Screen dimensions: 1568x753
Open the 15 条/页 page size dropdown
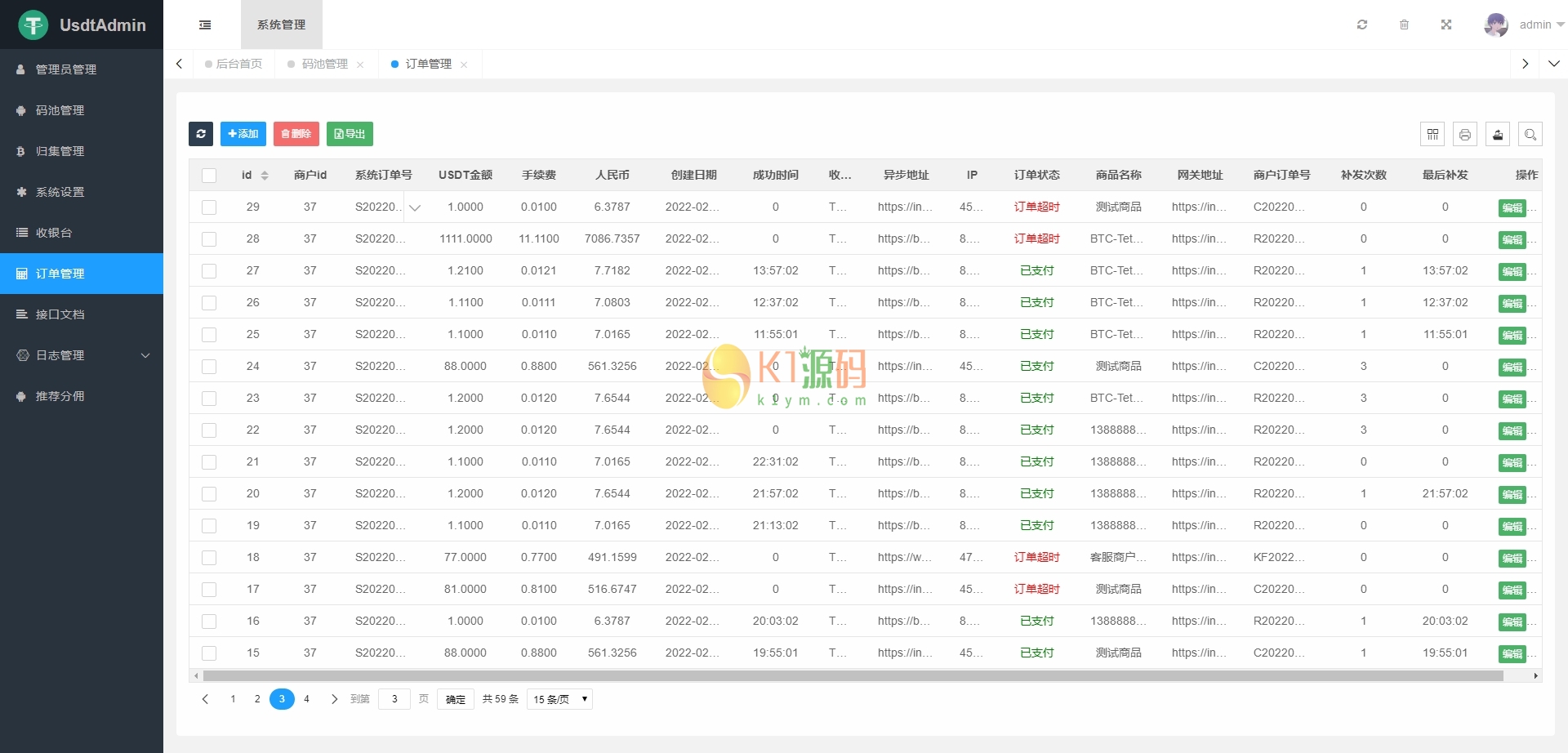(560, 699)
